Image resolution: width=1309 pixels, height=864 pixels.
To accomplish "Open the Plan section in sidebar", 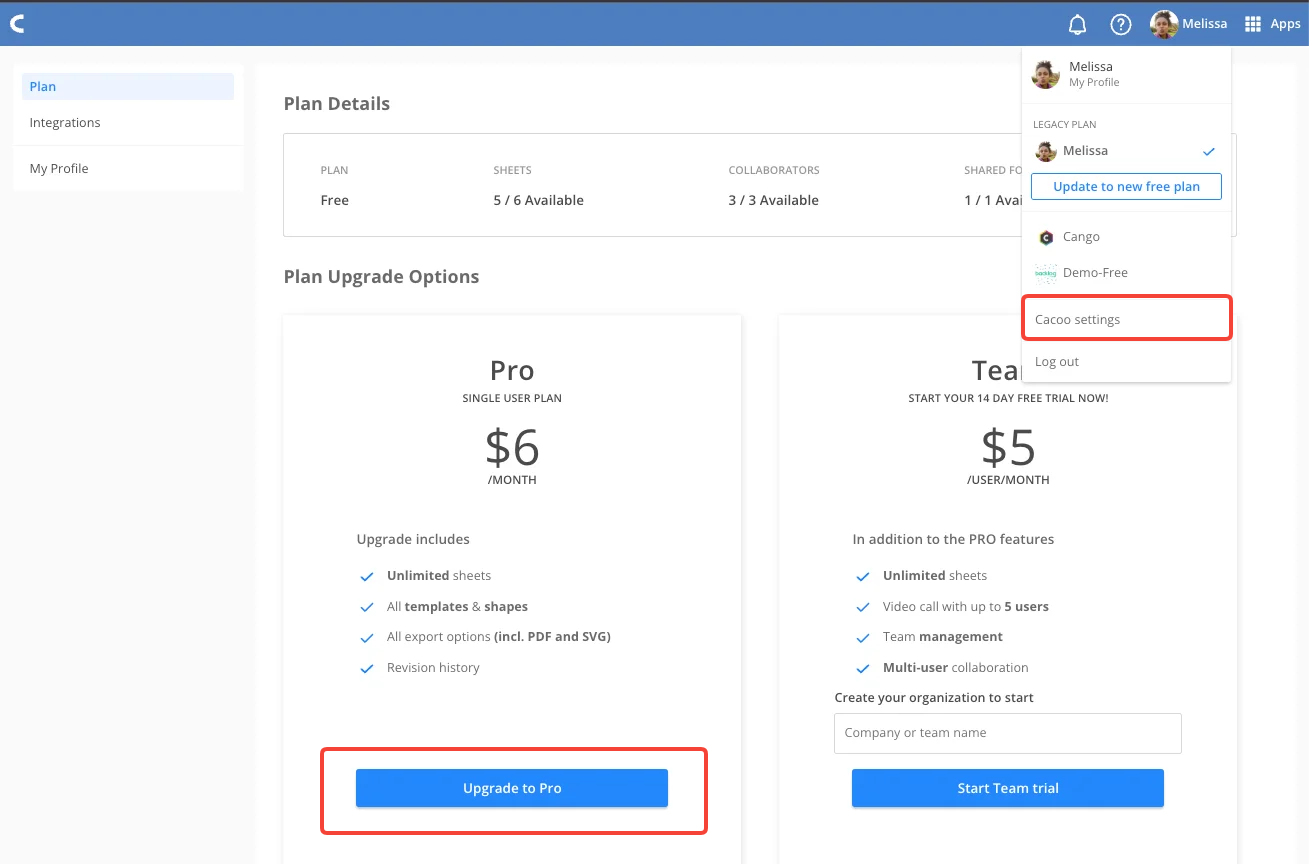I will point(128,87).
